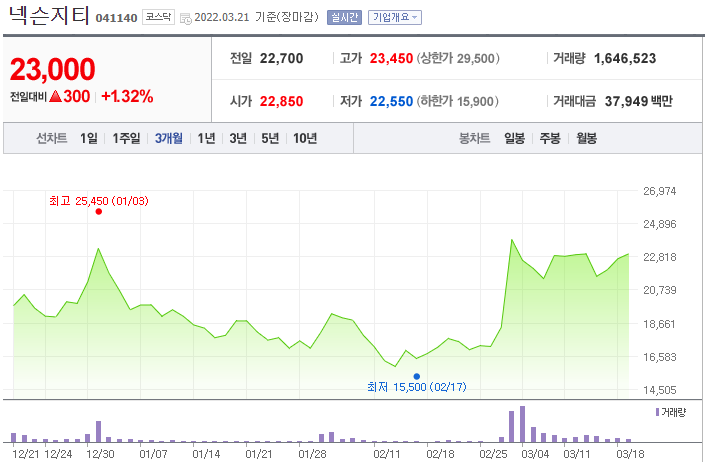Click the 상한가 29,500 text
Image resolution: width=705 pixels, height=462 pixels.
(x=458, y=58)
